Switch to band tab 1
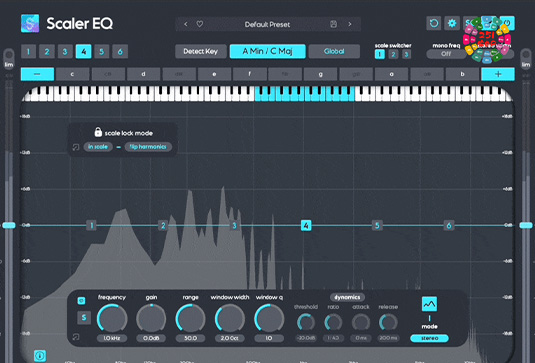The height and width of the screenshot is (363, 535). 28,52
